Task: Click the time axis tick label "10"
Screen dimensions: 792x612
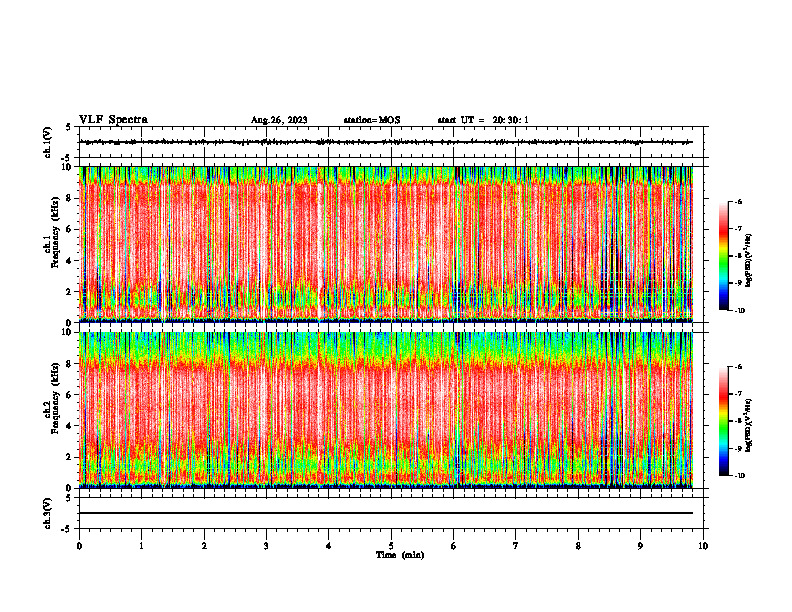Action: coord(703,546)
